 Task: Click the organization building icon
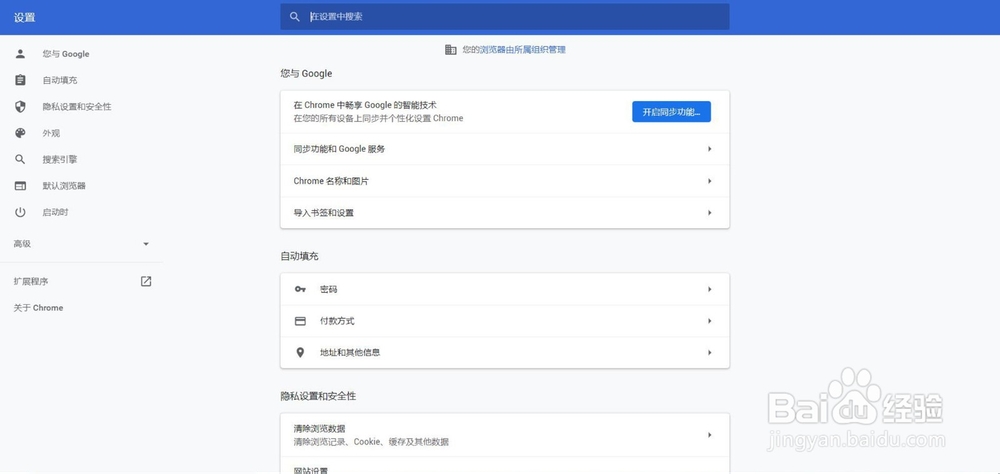point(450,49)
